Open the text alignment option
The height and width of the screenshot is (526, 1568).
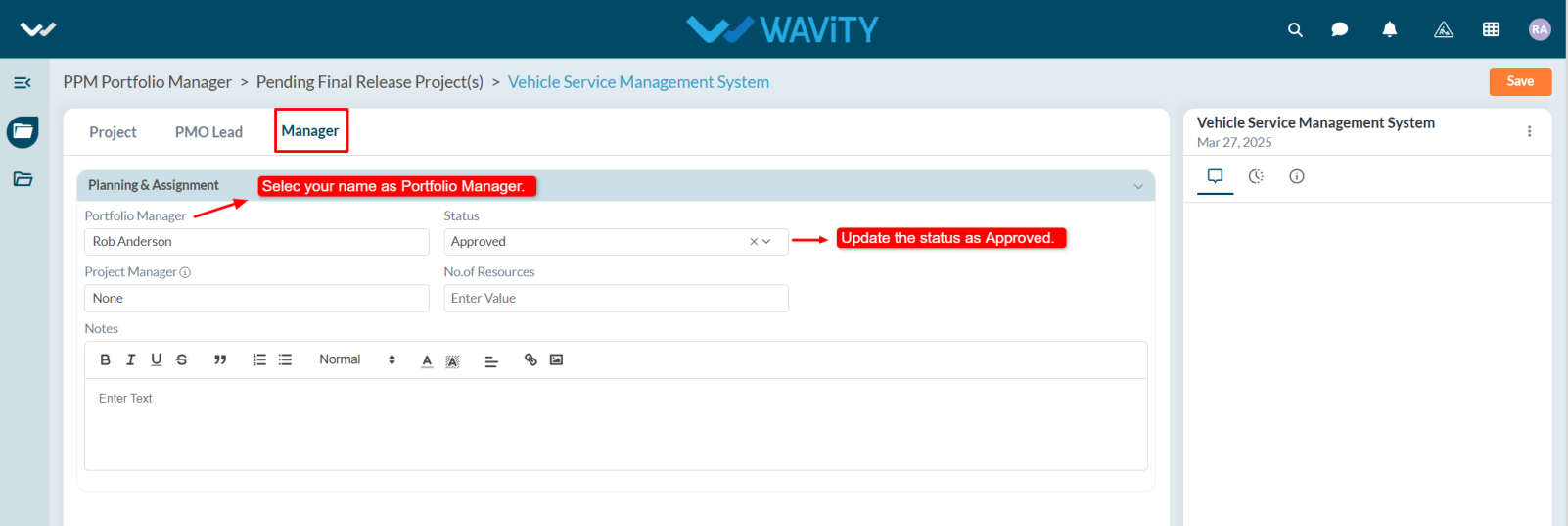click(491, 360)
